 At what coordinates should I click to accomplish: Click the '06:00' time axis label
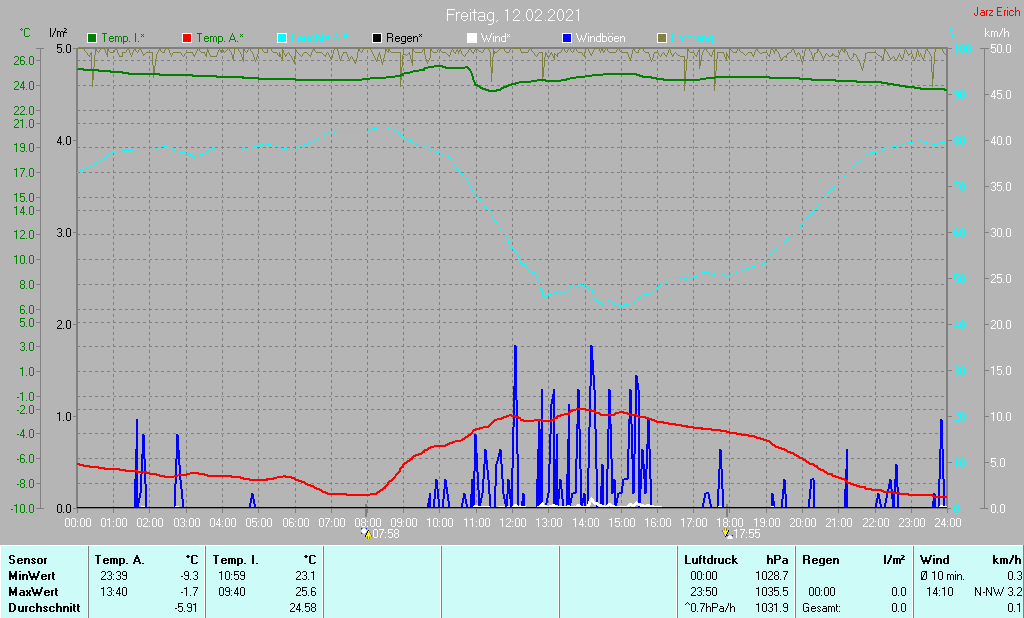click(x=295, y=523)
